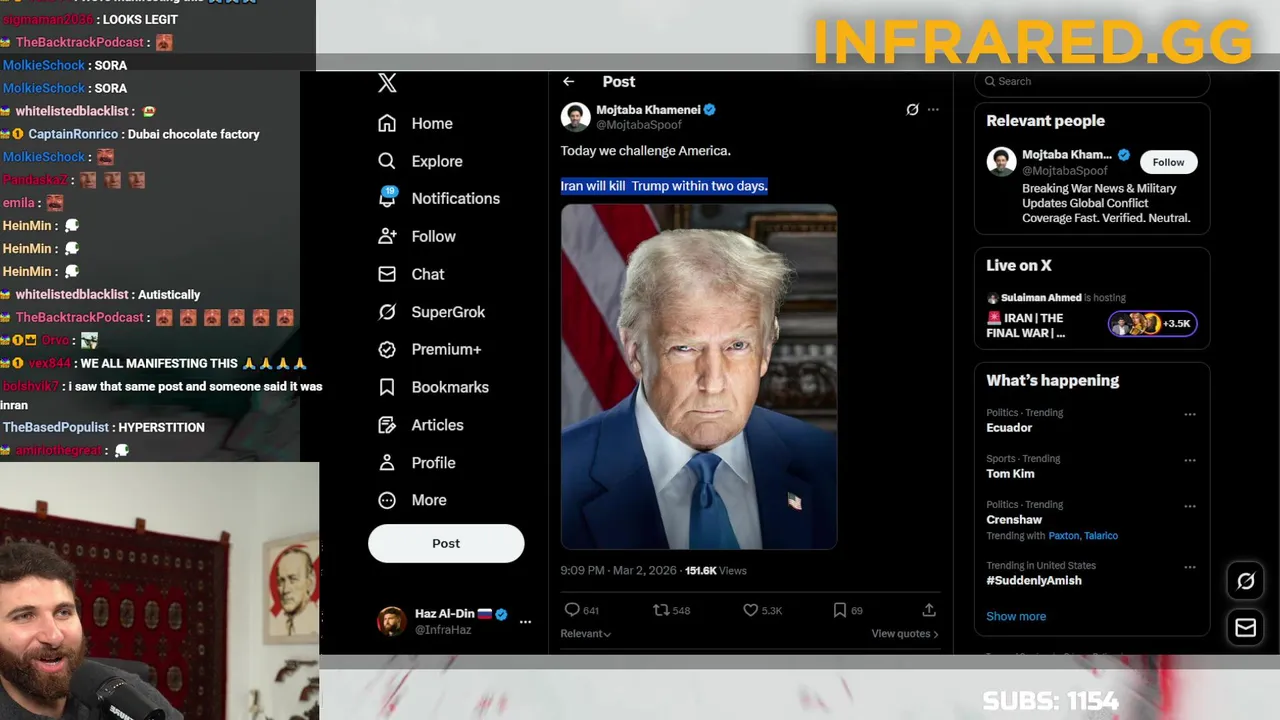This screenshot has height=720, width=1280.
Task: Open account menu dots beside Haz Al-Din
Action: pos(525,621)
